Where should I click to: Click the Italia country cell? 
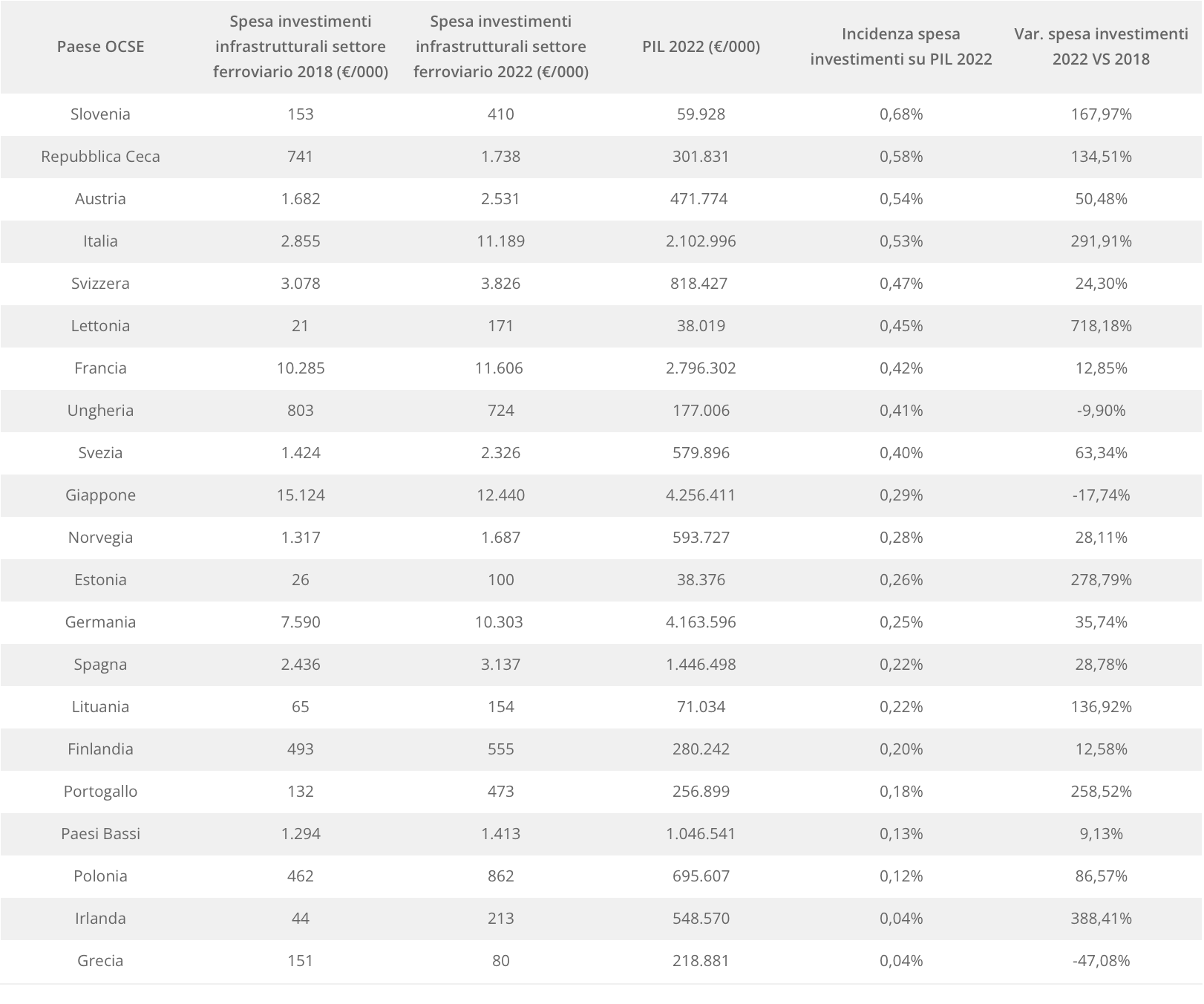(100, 241)
